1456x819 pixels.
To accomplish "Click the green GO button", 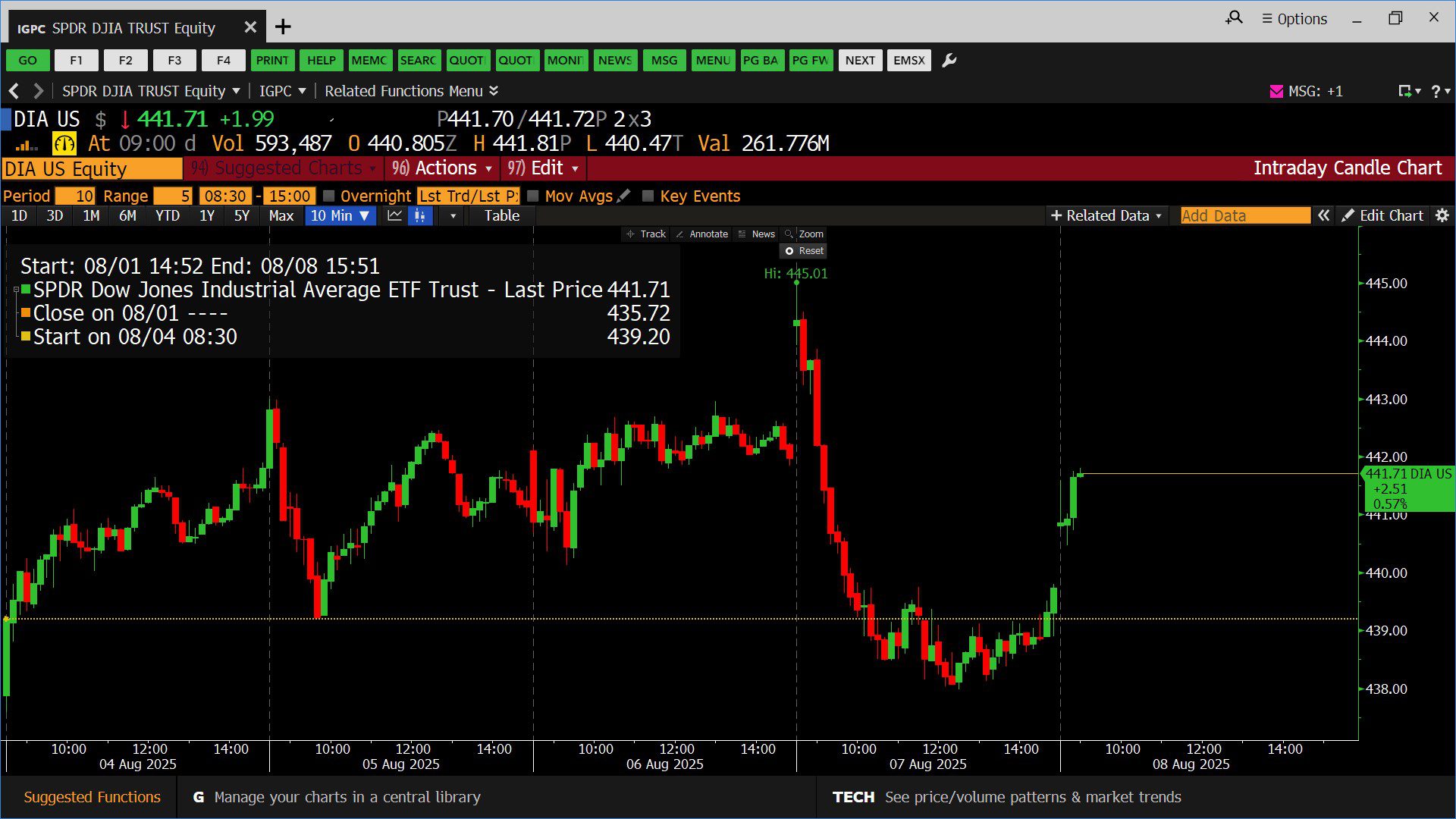I will (28, 61).
